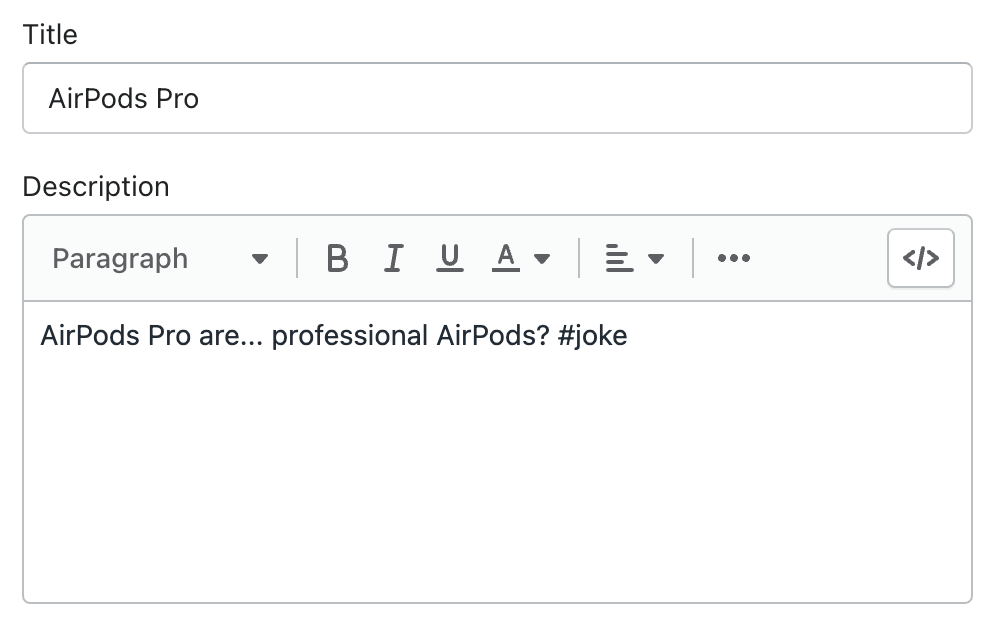This screenshot has height=624, width=992.
Task: Place cursor after the #joke hashtag
Action: pyautogui.click(x=628, y=335)
